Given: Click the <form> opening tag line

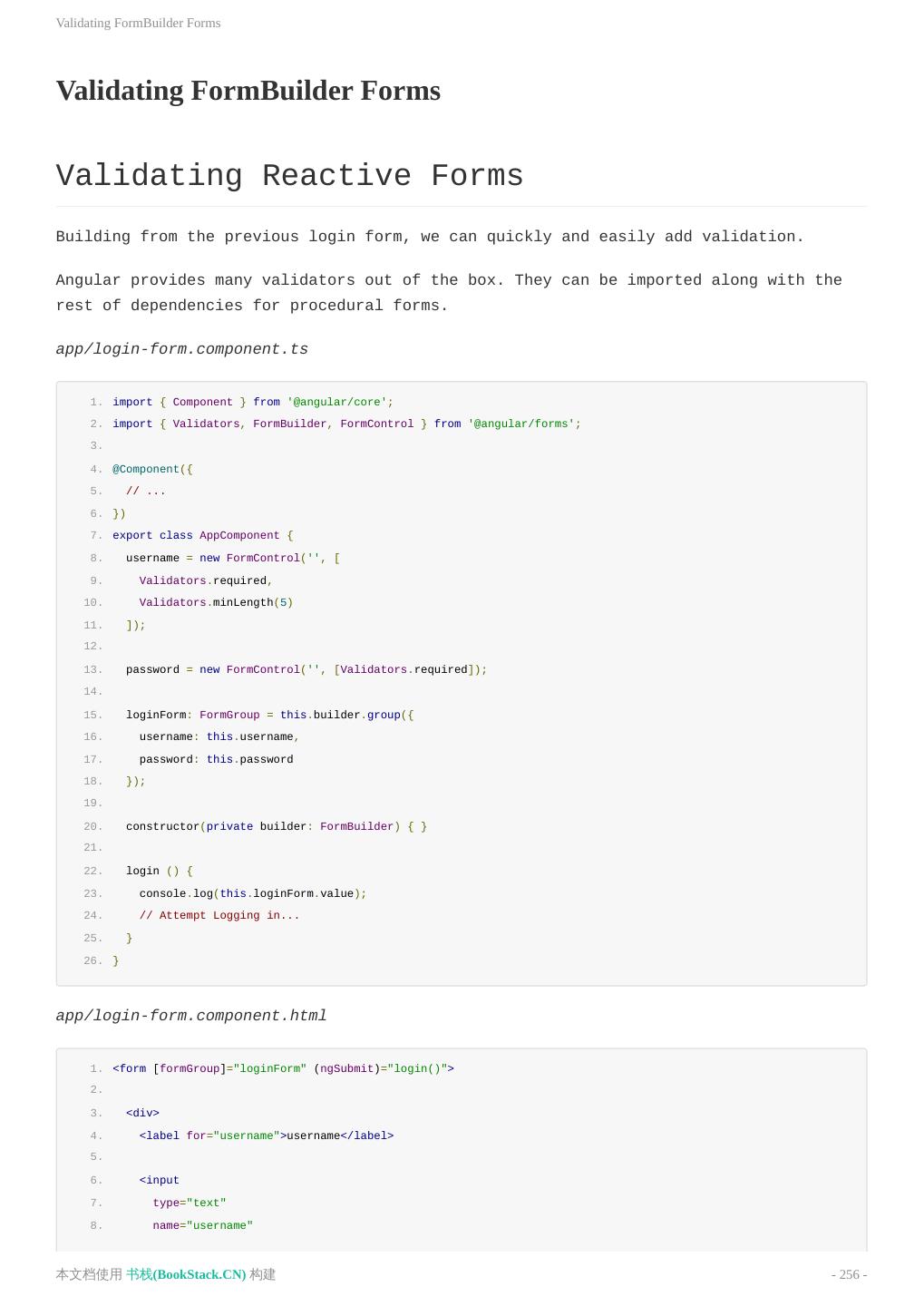Looking at the screenshot, I should click(283, 1068).
